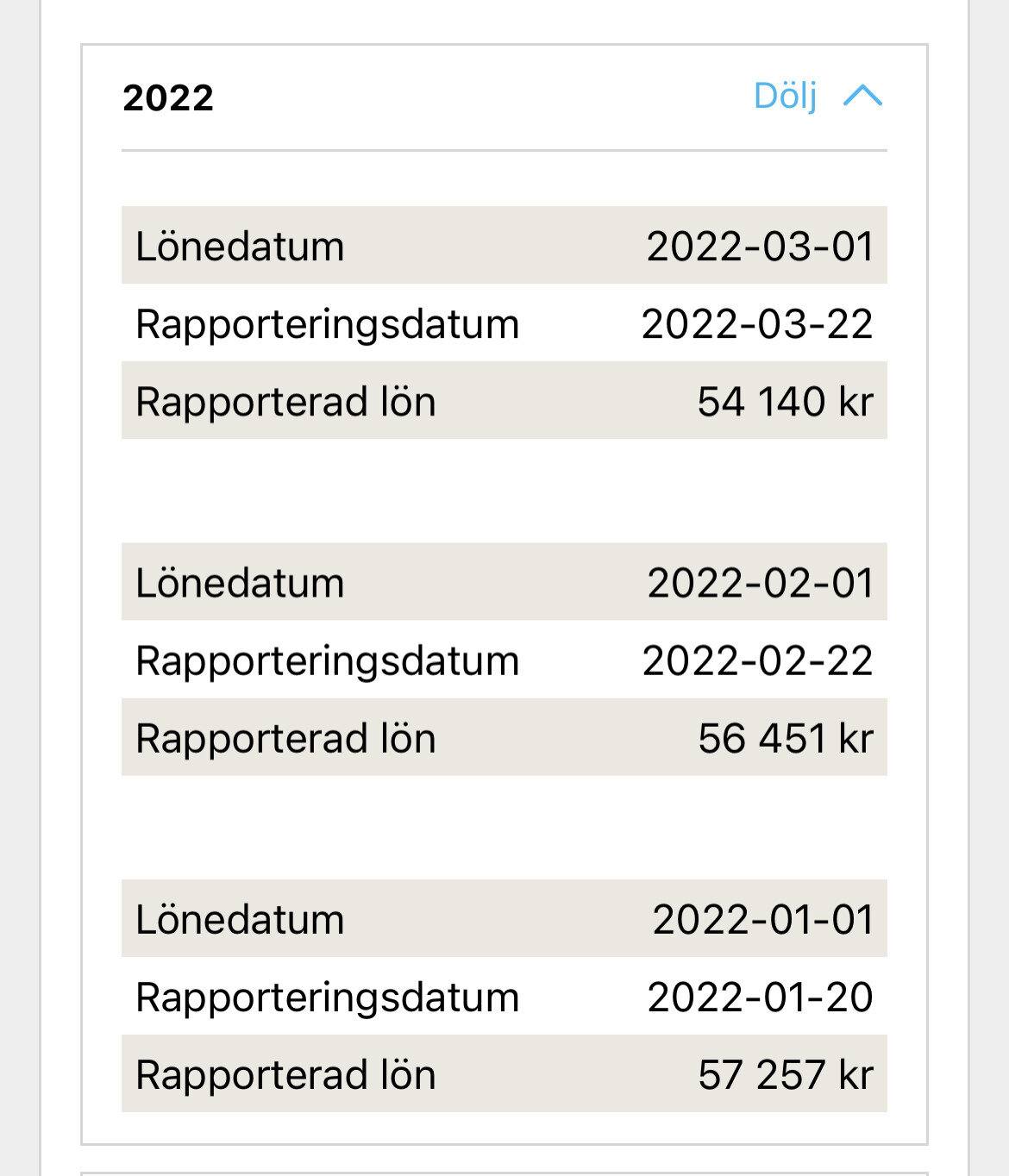
Task: Select the reporting date 2022-01-20
Action: [x=760, y=998]
